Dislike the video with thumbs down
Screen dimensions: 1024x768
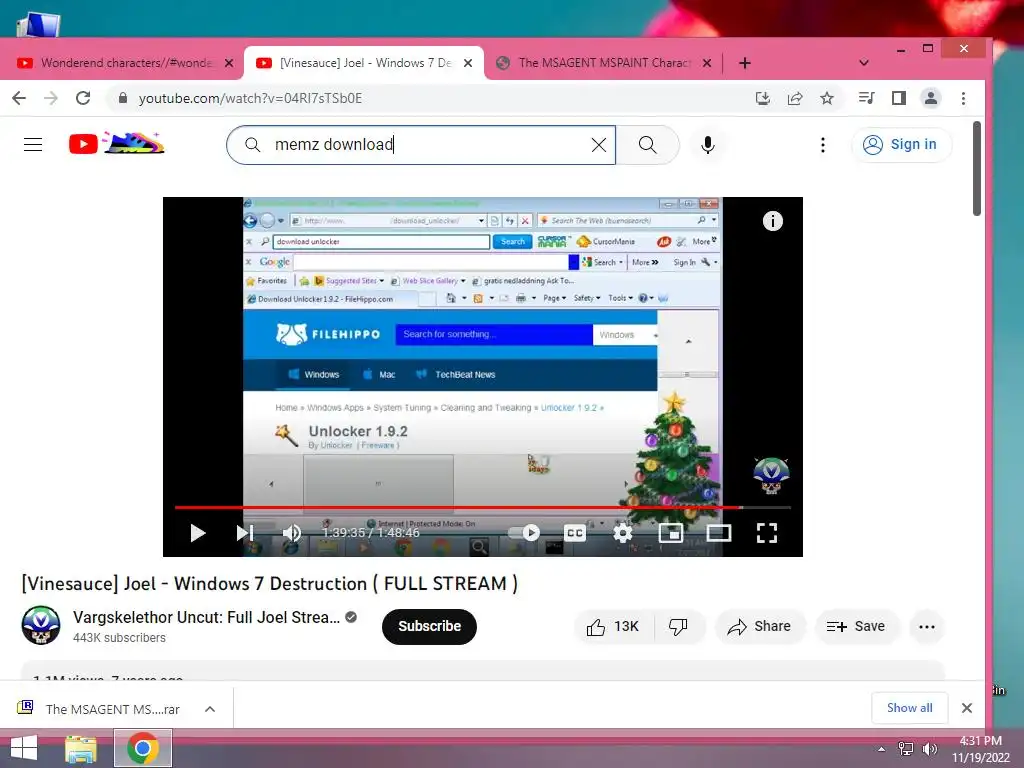[679, 627]
